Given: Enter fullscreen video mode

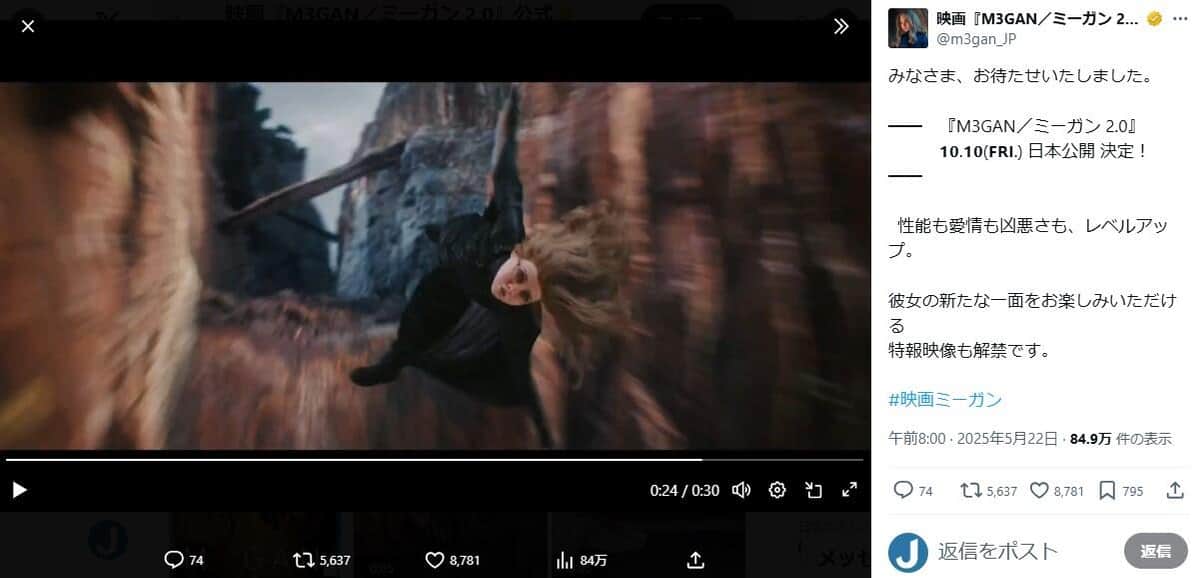Looking at the screenshot, I should [849, 490].
